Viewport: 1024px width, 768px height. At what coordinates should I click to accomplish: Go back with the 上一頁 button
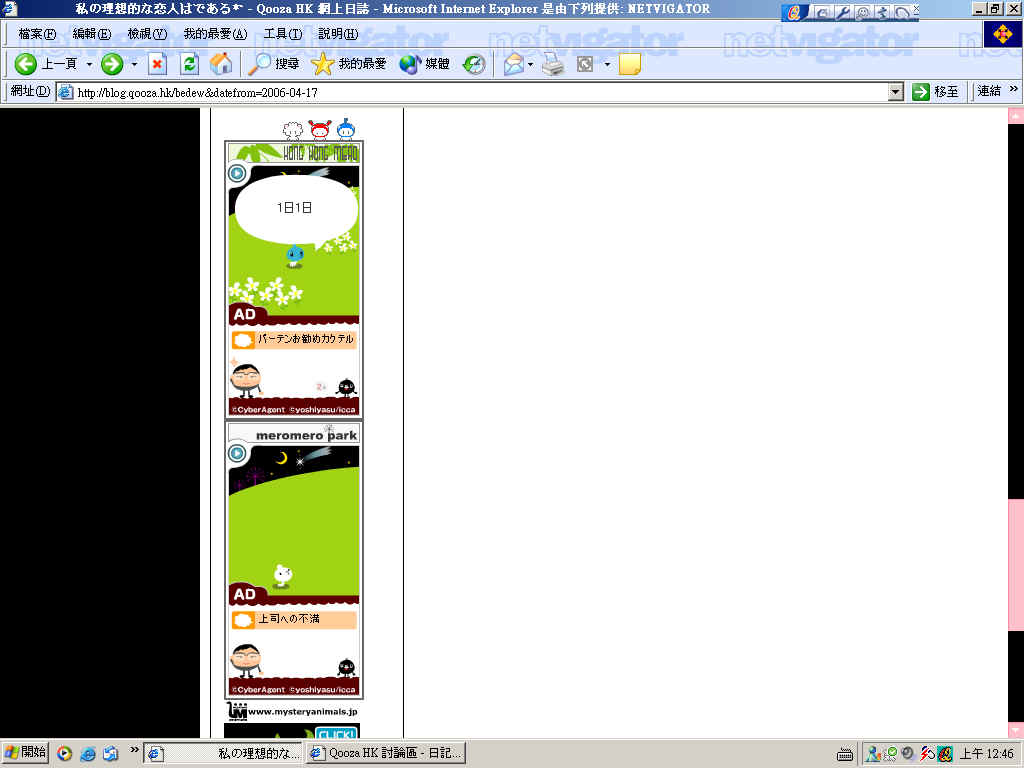[x=46, y=64]
